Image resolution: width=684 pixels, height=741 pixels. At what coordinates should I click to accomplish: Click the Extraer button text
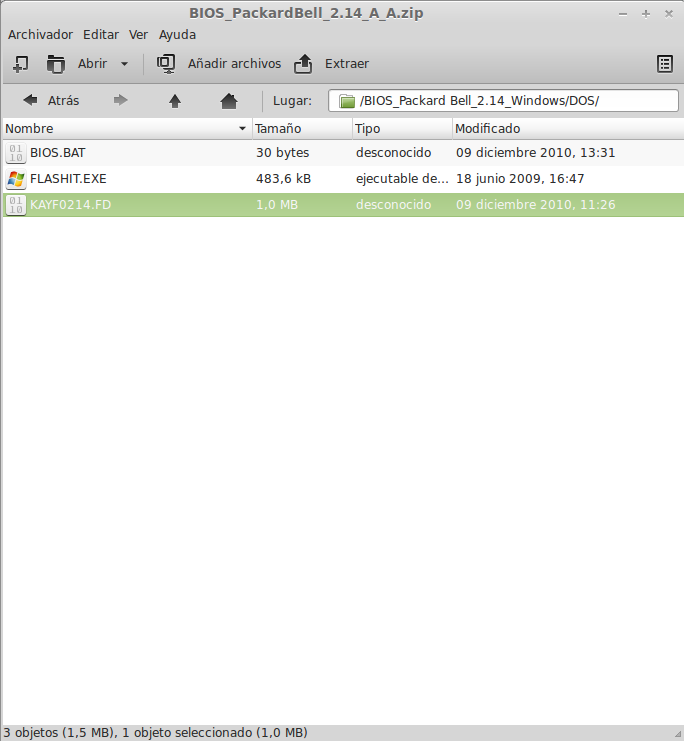(x=346, y=63)
